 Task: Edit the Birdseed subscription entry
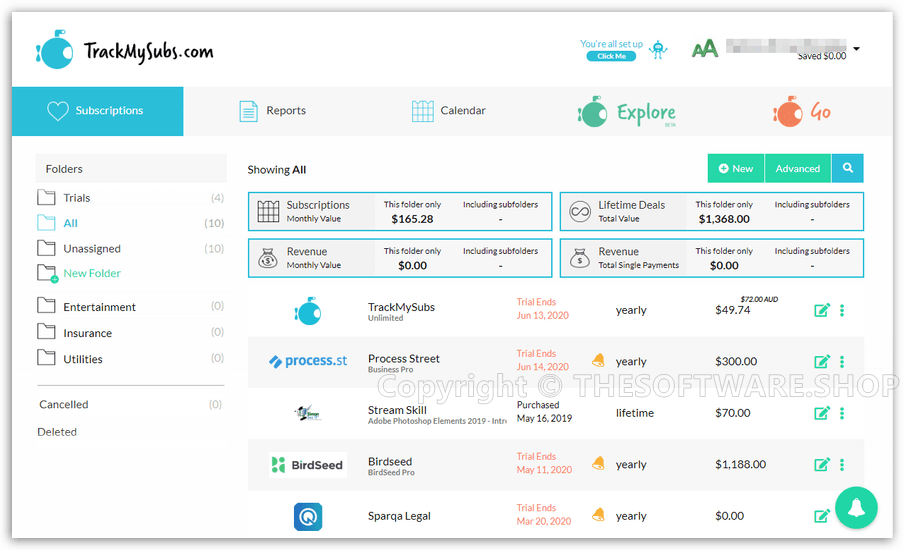pos(822,464)
